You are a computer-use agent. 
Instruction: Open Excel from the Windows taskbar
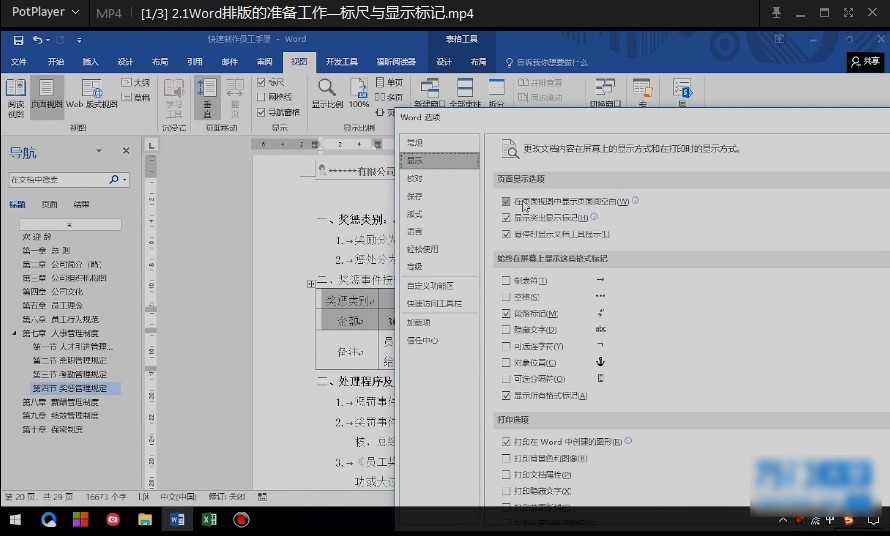coord(209,520)
